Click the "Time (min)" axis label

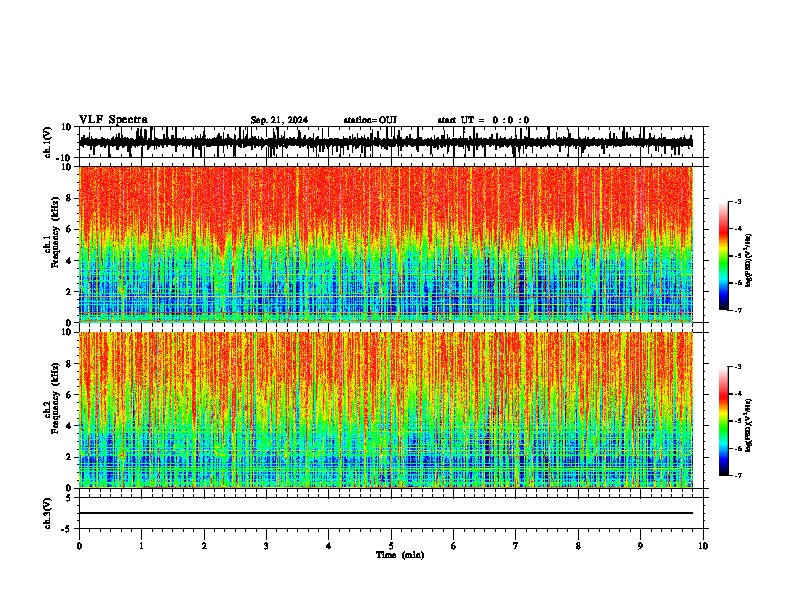[x=400, y=555]
